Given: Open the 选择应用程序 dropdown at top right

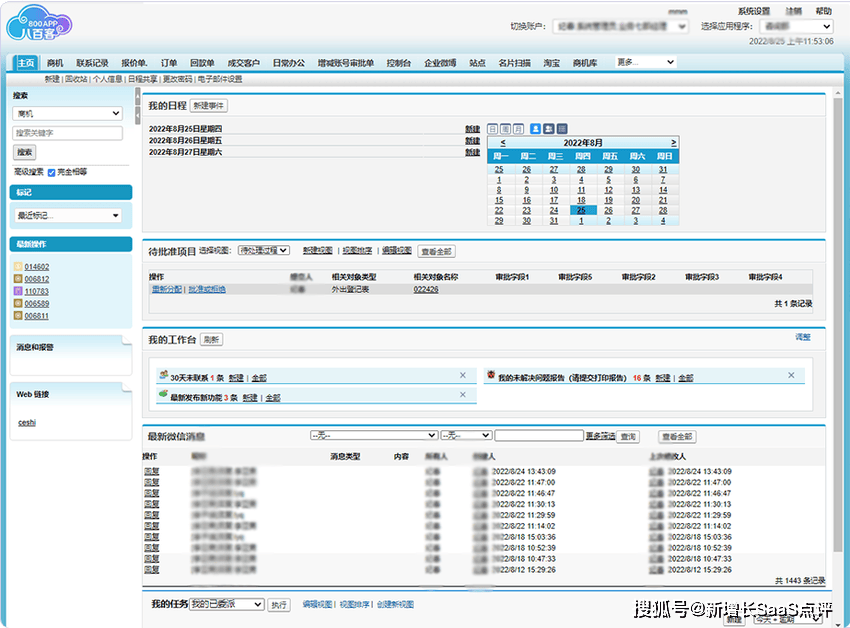Looking at the screenshot, I should click(x=796, y=26).
